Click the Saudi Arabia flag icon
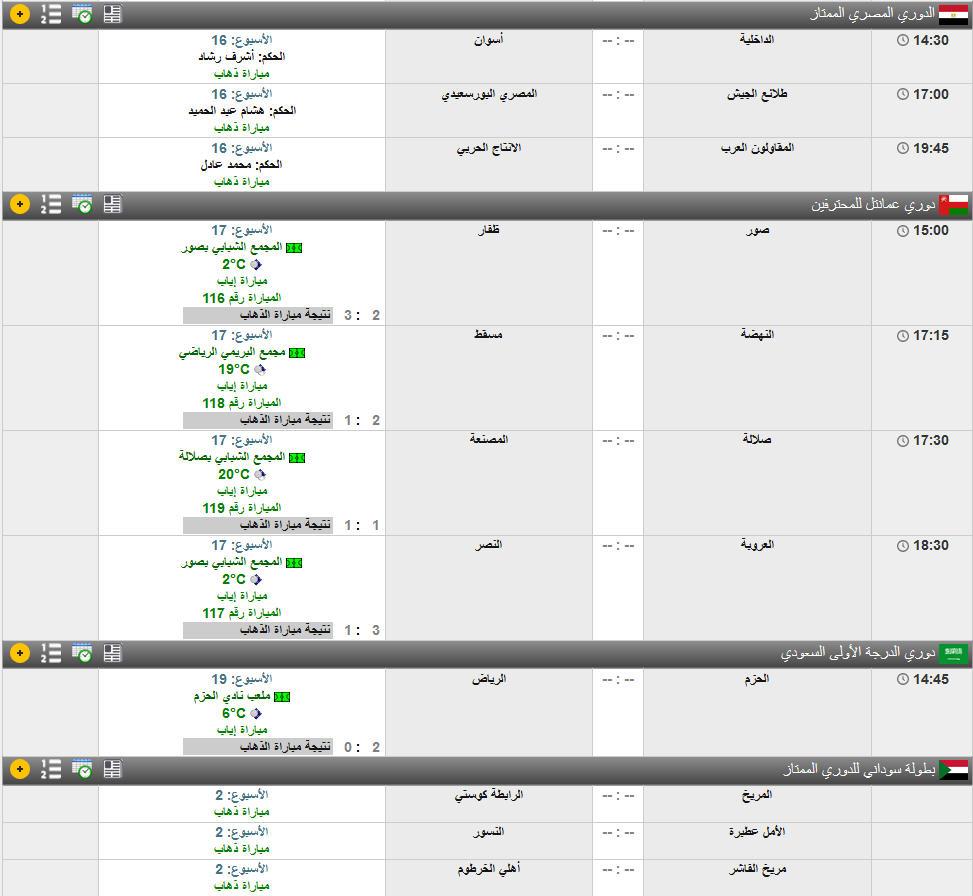 pos(953,653)
